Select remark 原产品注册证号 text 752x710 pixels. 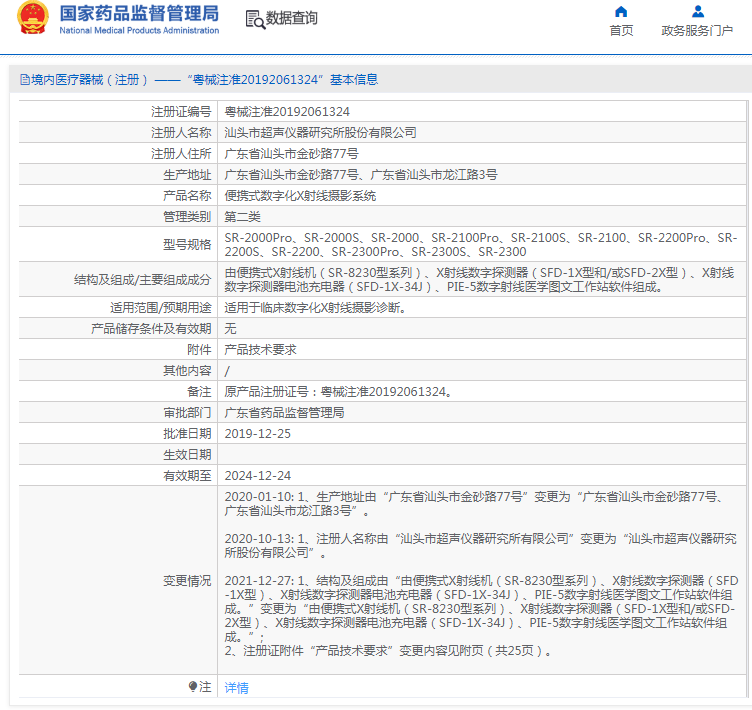coord(338,392)
